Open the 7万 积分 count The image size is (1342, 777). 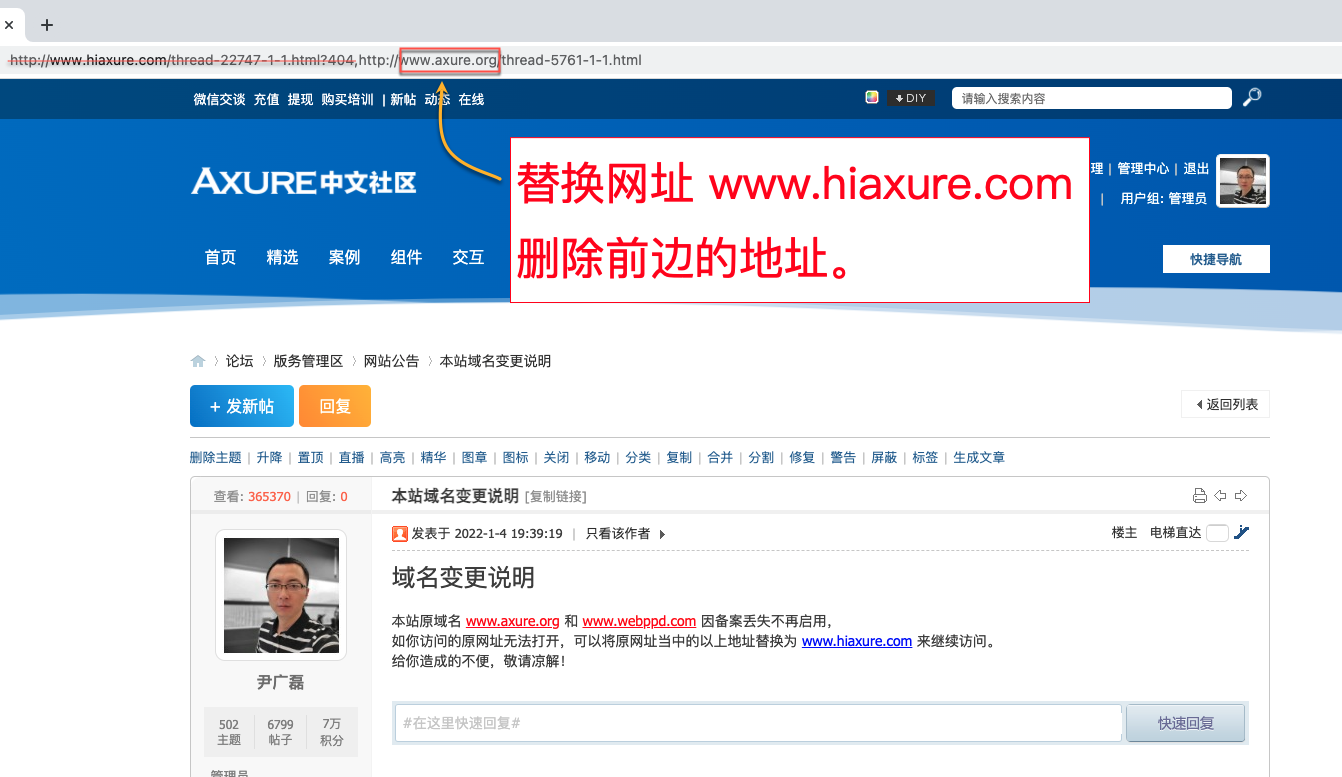[331, 732]
